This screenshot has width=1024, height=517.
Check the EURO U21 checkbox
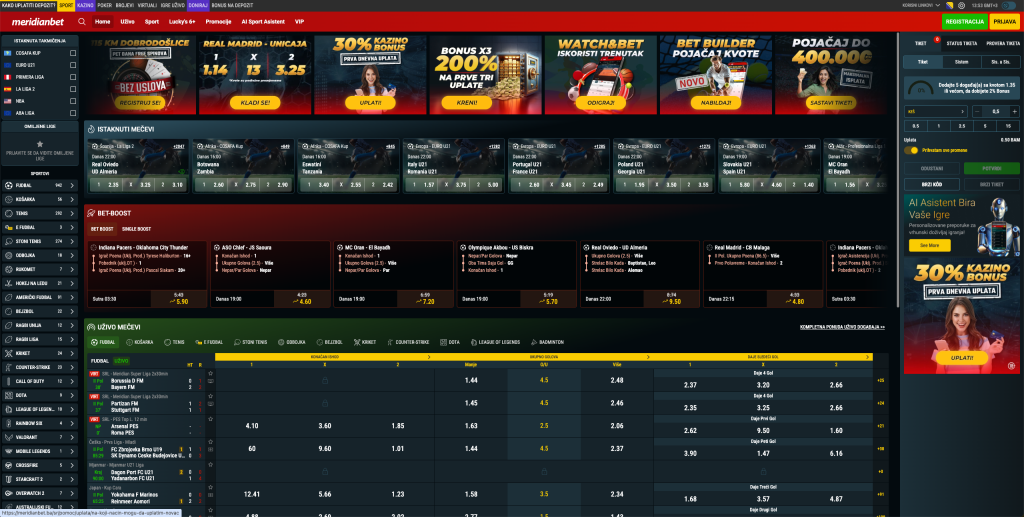tap(72, 65)
